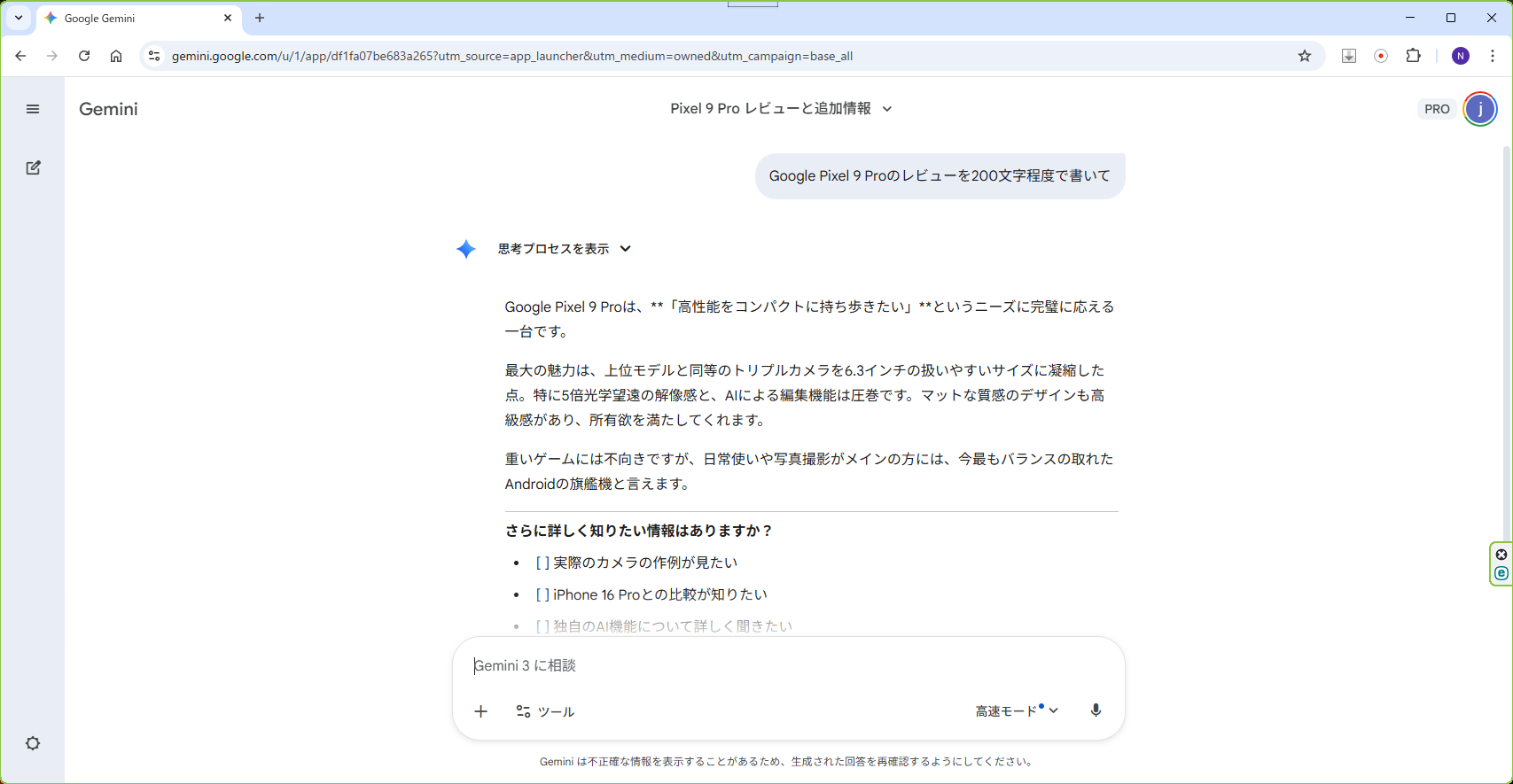Dismiss the floating side widget with its X
This screenshot has width=1513, height=784.
(1501, 555)
